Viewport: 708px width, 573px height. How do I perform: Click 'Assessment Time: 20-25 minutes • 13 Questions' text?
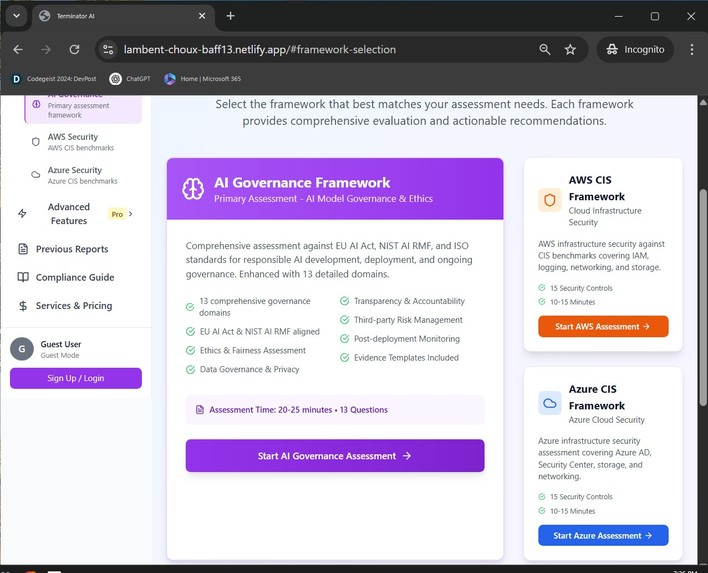tap(298, 410)
